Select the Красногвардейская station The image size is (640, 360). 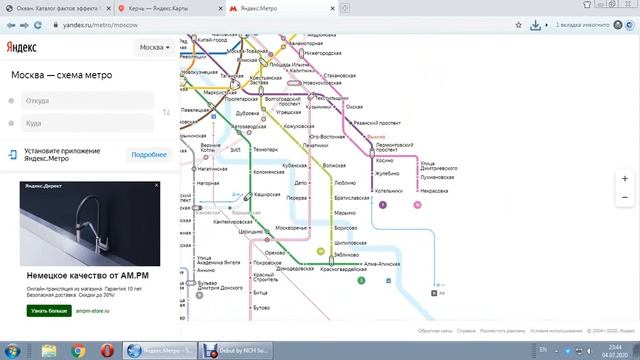(344, 269)
